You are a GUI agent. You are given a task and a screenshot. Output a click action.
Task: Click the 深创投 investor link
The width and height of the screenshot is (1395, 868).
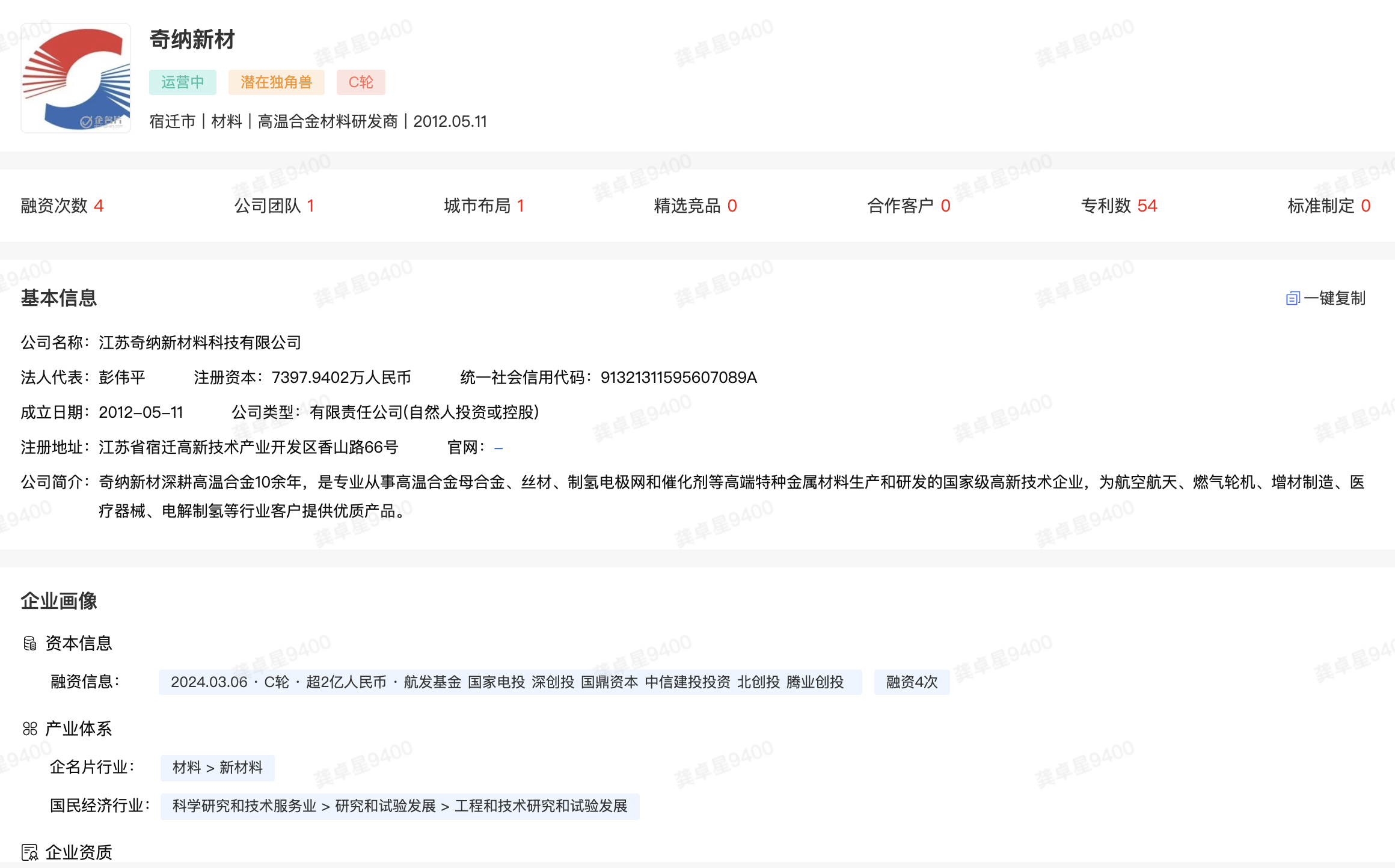tap(553, 682)
